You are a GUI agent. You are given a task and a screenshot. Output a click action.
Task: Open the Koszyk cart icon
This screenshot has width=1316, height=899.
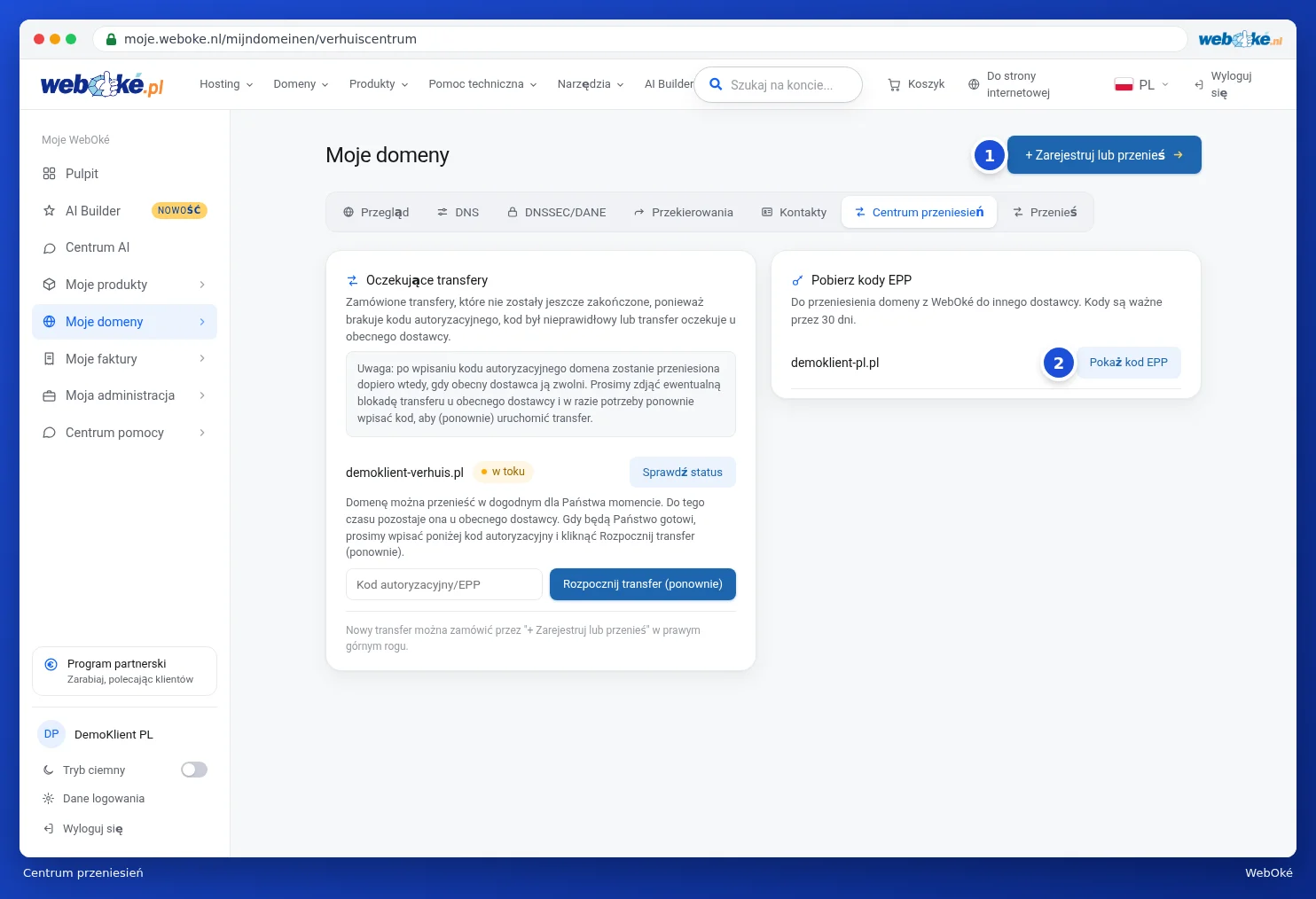pos(895,84)
